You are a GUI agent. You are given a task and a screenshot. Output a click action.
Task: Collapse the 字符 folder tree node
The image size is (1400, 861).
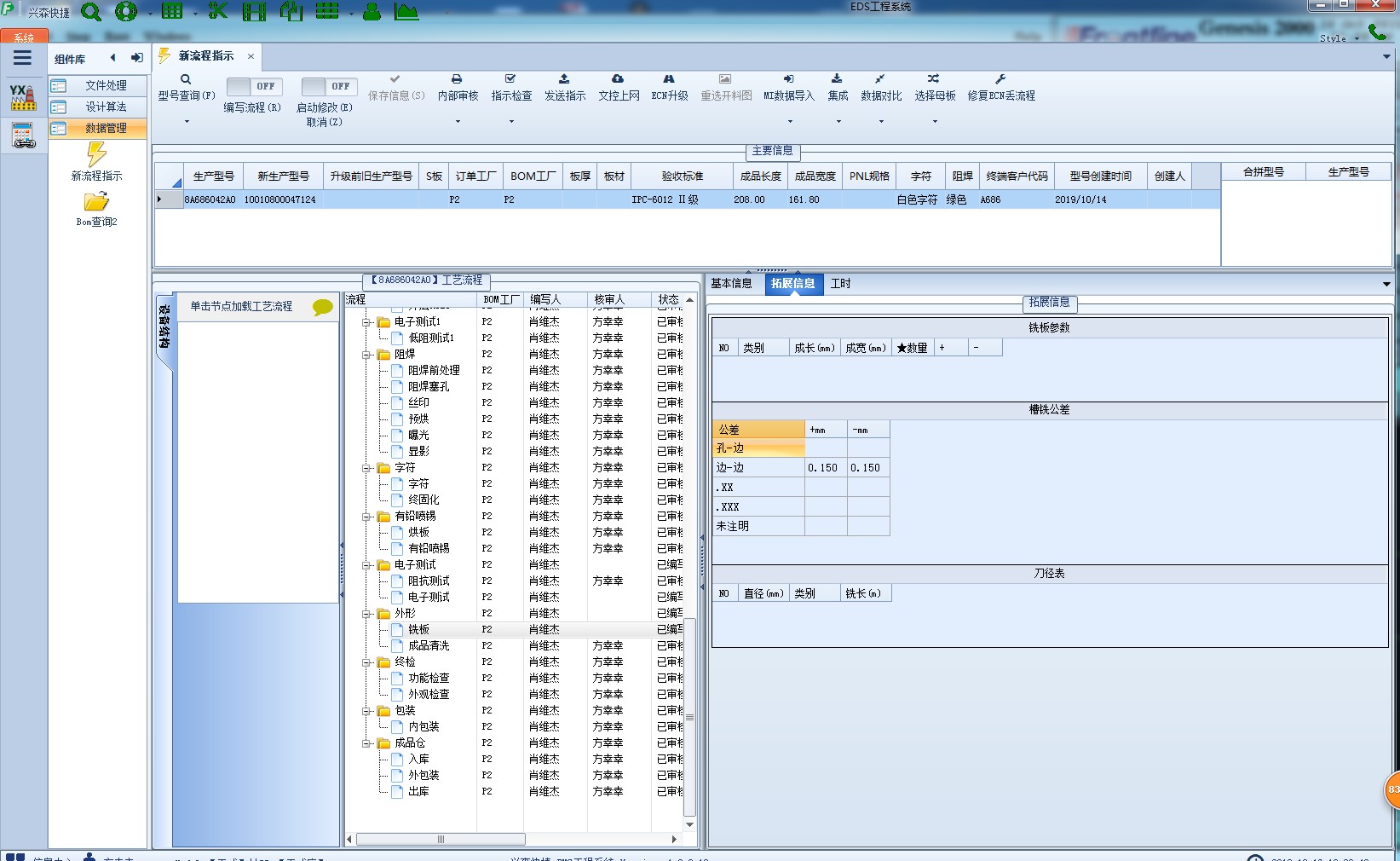(366, 468)
